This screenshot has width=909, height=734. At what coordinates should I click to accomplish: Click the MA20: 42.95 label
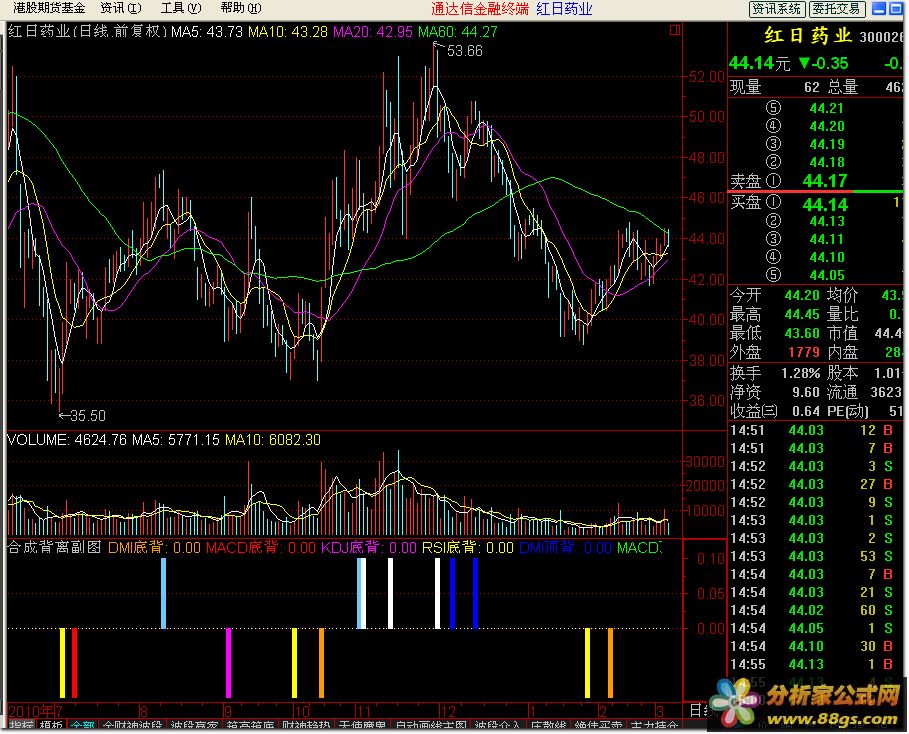pos(373,32)
